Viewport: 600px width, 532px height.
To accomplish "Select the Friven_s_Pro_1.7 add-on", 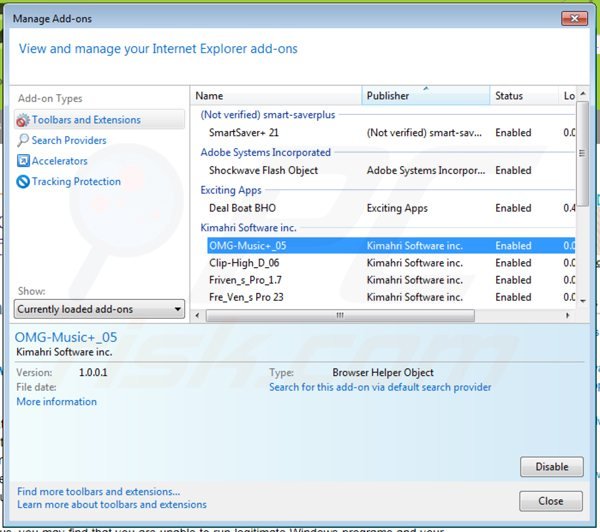I will coord(391,280).
